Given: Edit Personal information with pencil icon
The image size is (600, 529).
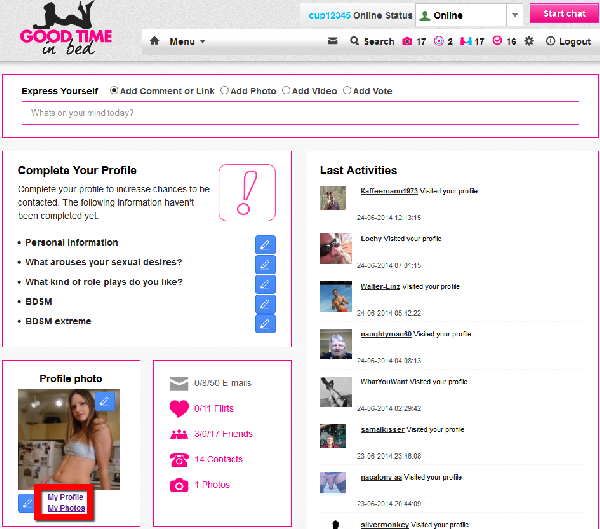Looking at the screenshot, I should tap(265, 245).
